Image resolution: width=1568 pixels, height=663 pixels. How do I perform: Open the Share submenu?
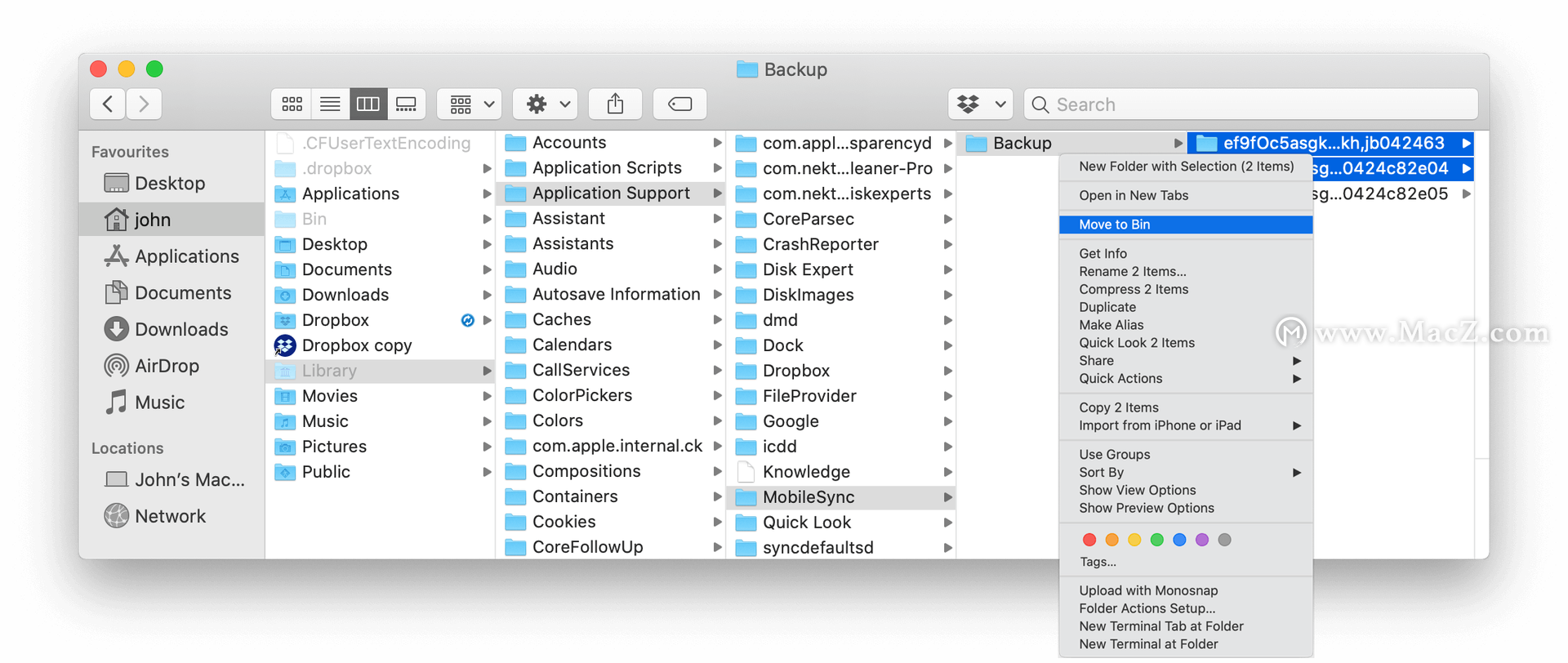click(x=1186, y=361)
